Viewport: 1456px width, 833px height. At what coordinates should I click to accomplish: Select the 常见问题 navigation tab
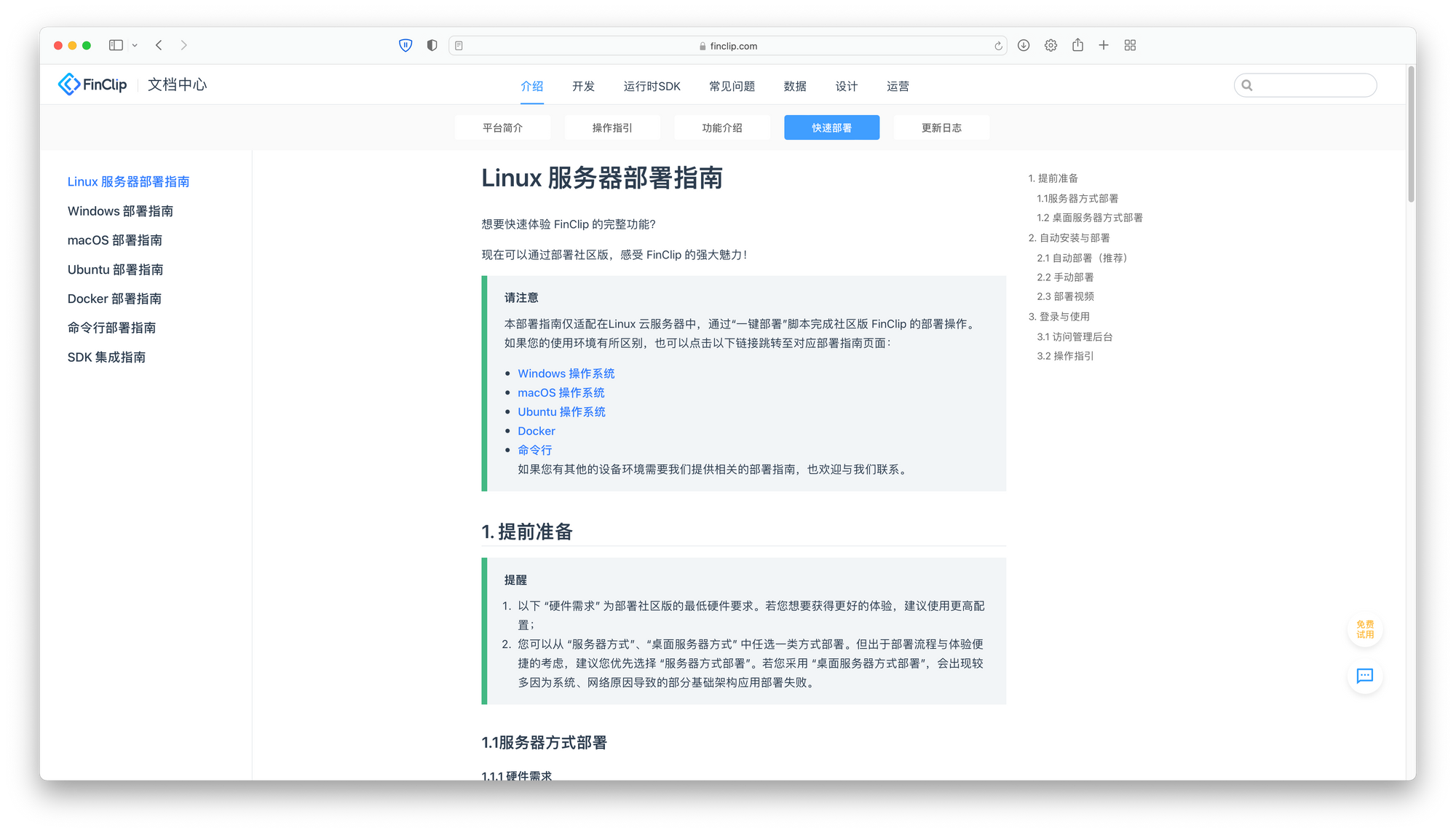click(732, 86)
